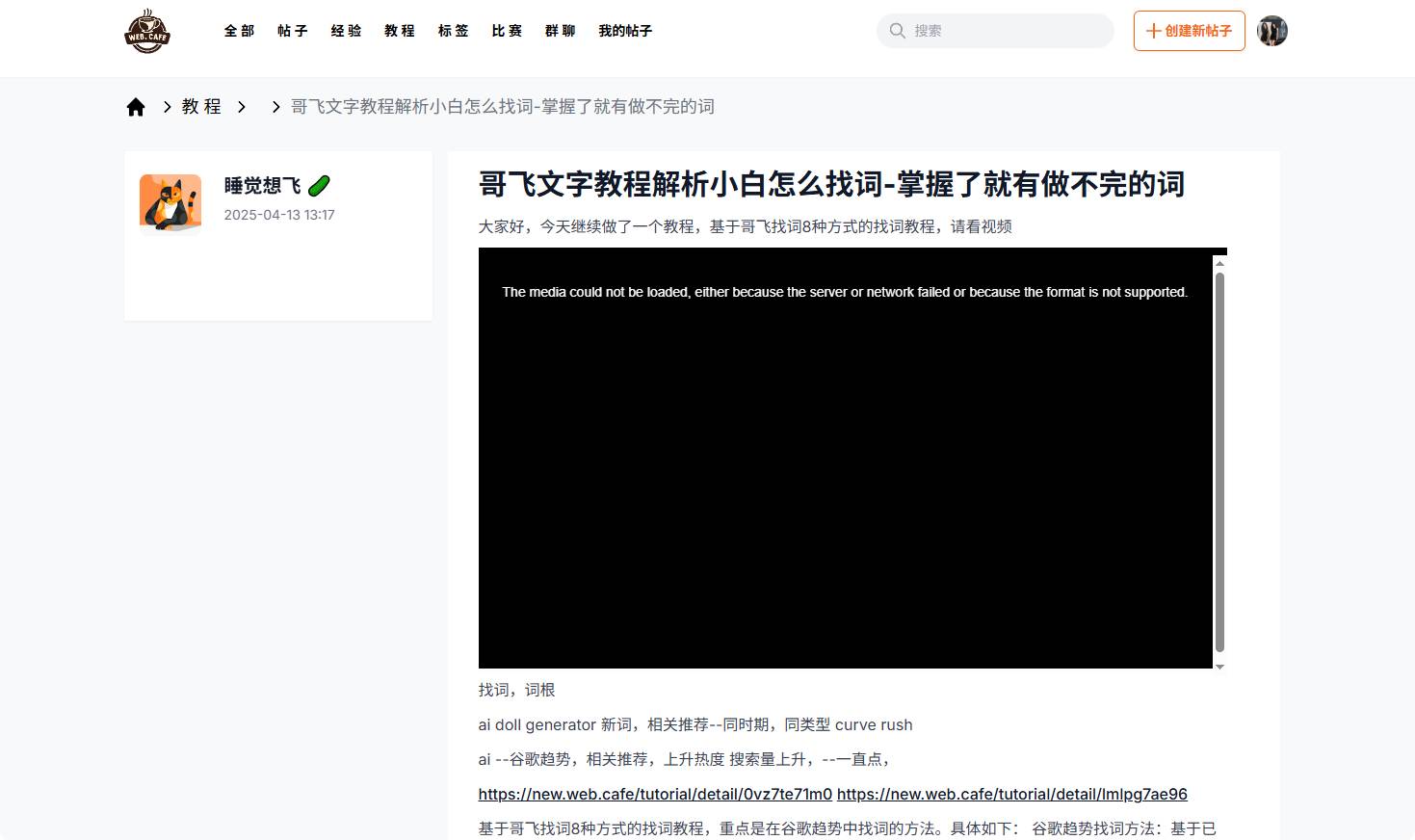The image size is (1415, 840).
Task: Open the 群聊 navigation item
Action: 560,31
